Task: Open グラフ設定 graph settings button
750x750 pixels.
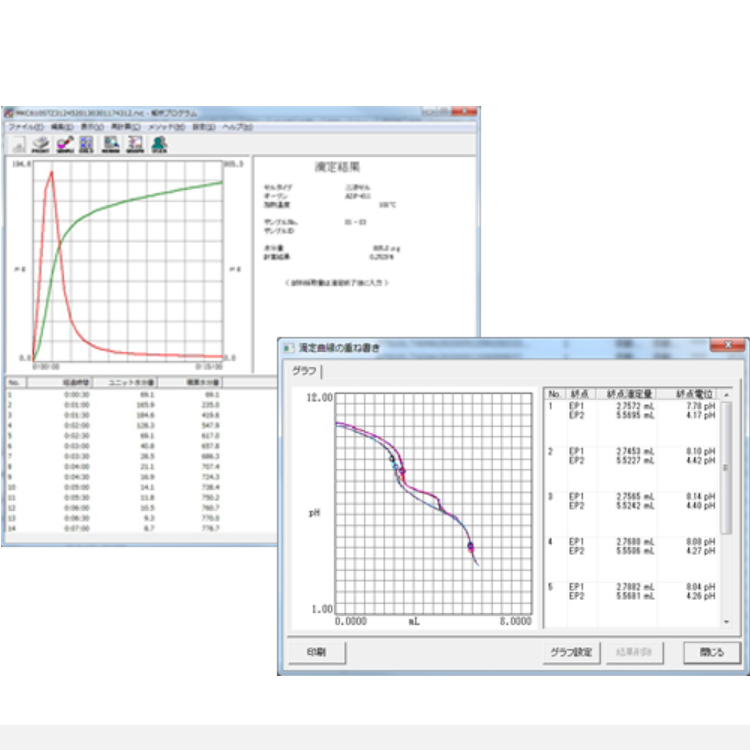Action: coord(571,652)
